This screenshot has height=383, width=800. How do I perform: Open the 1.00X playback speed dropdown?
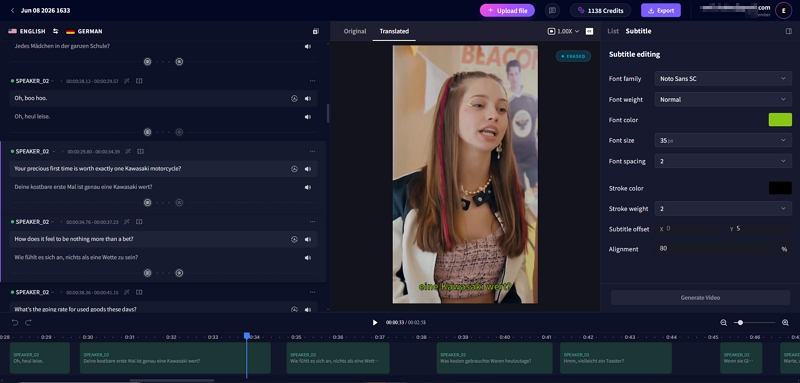564,31
